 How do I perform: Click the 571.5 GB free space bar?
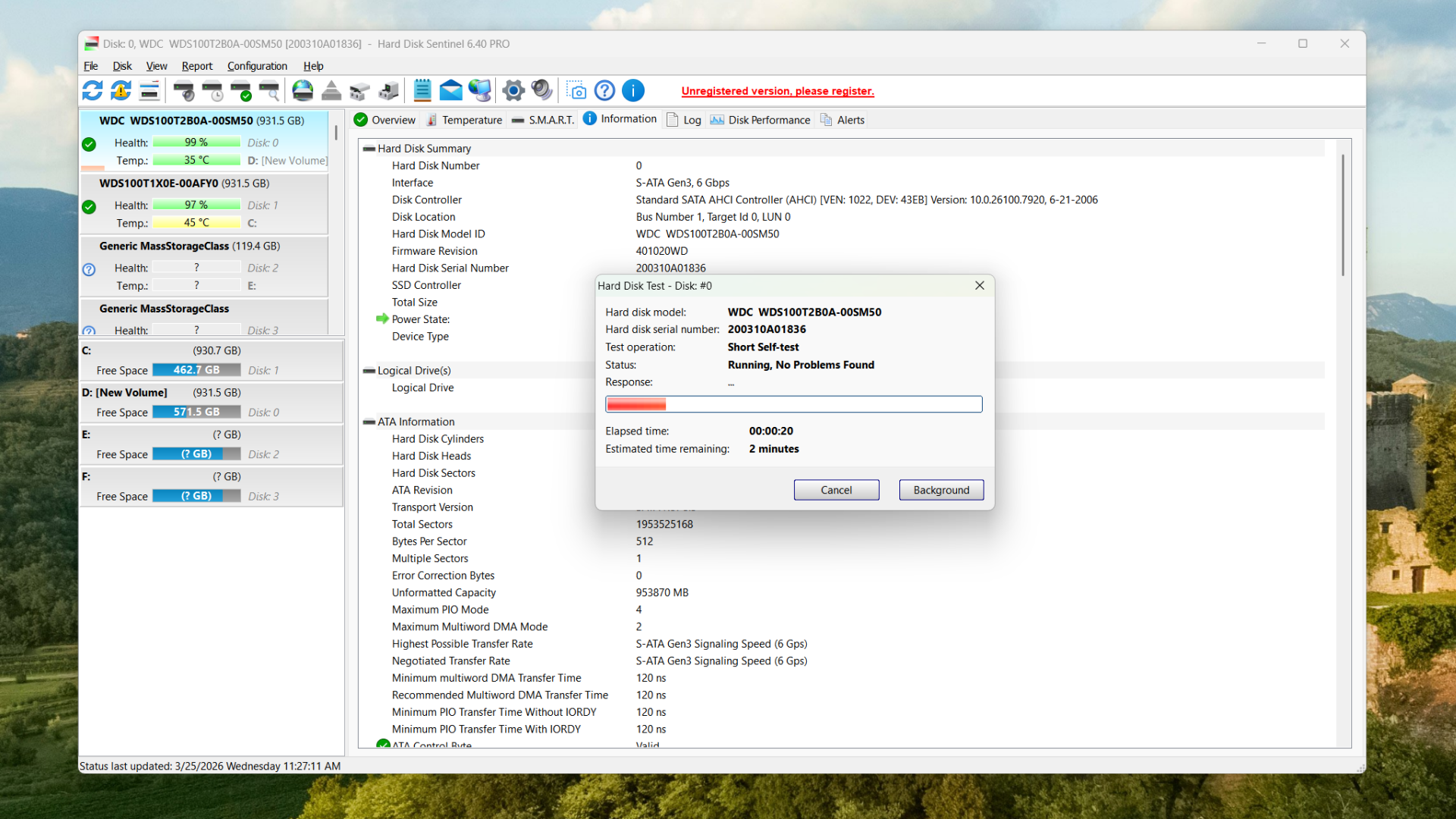tap(196, 412)
